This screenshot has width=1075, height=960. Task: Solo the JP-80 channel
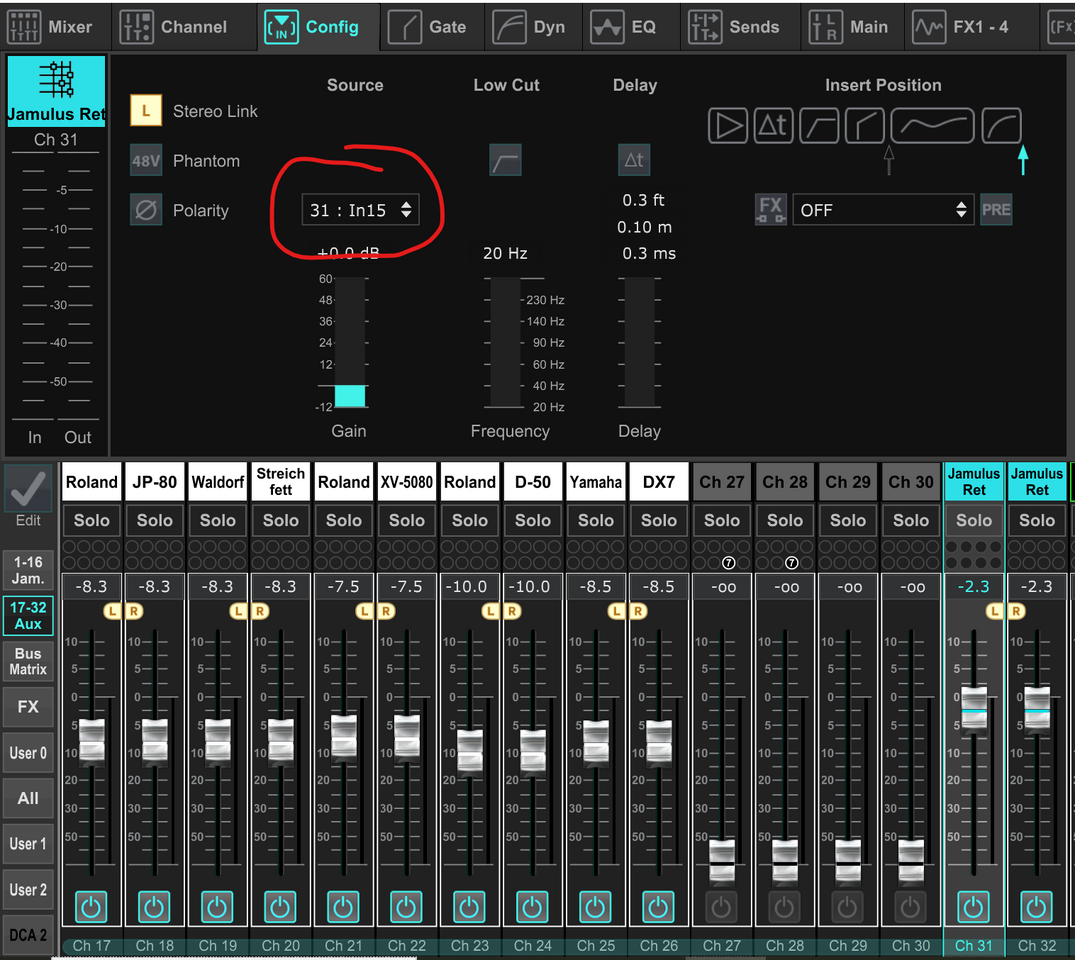point(154,520)
